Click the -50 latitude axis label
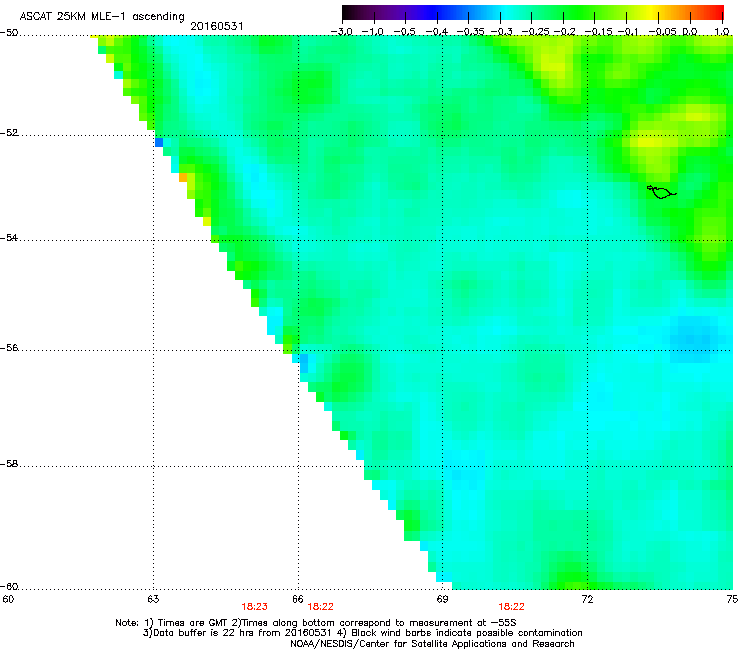 coord(9,33)
